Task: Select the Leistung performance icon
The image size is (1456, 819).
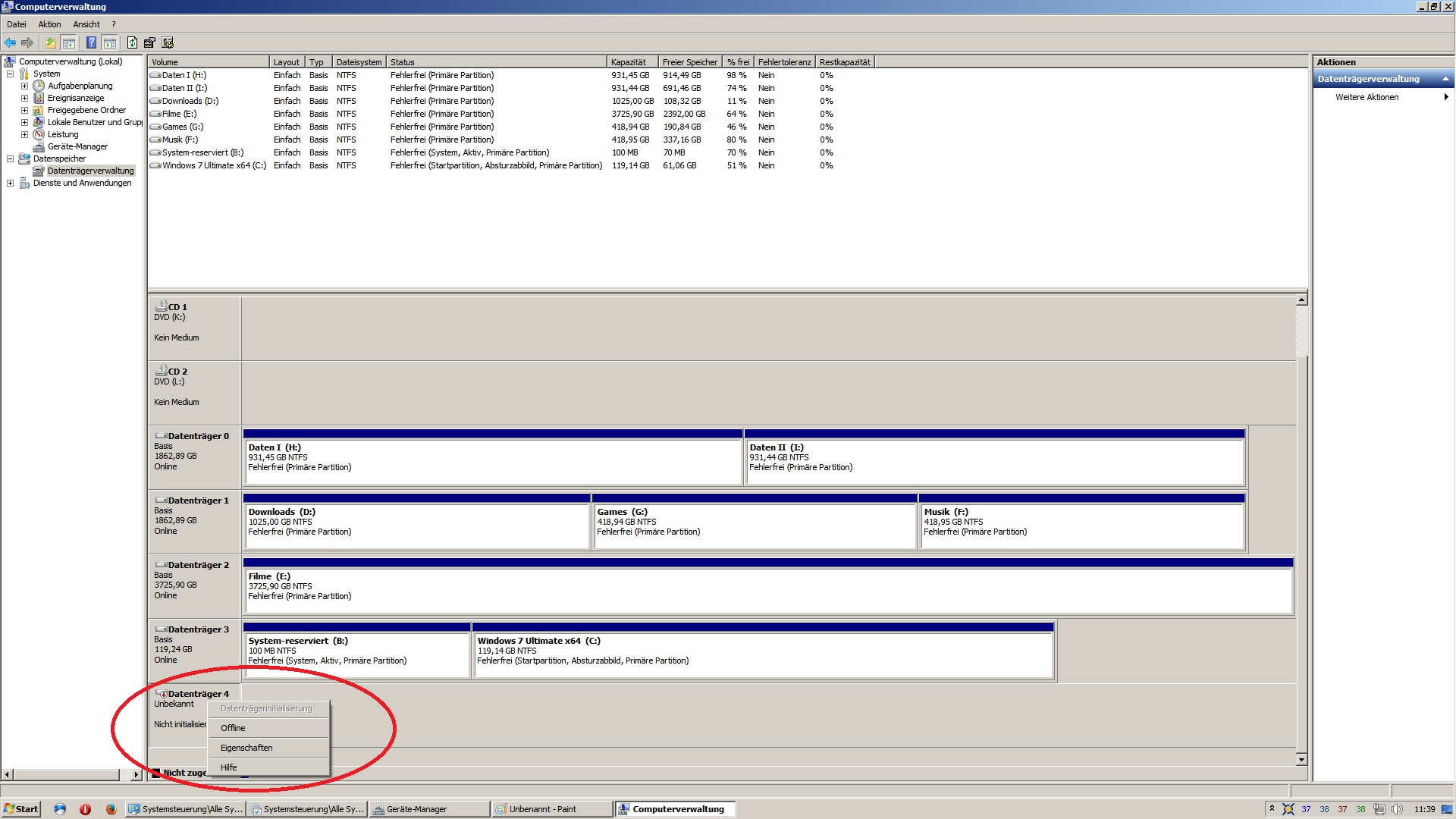Action: 39,134
